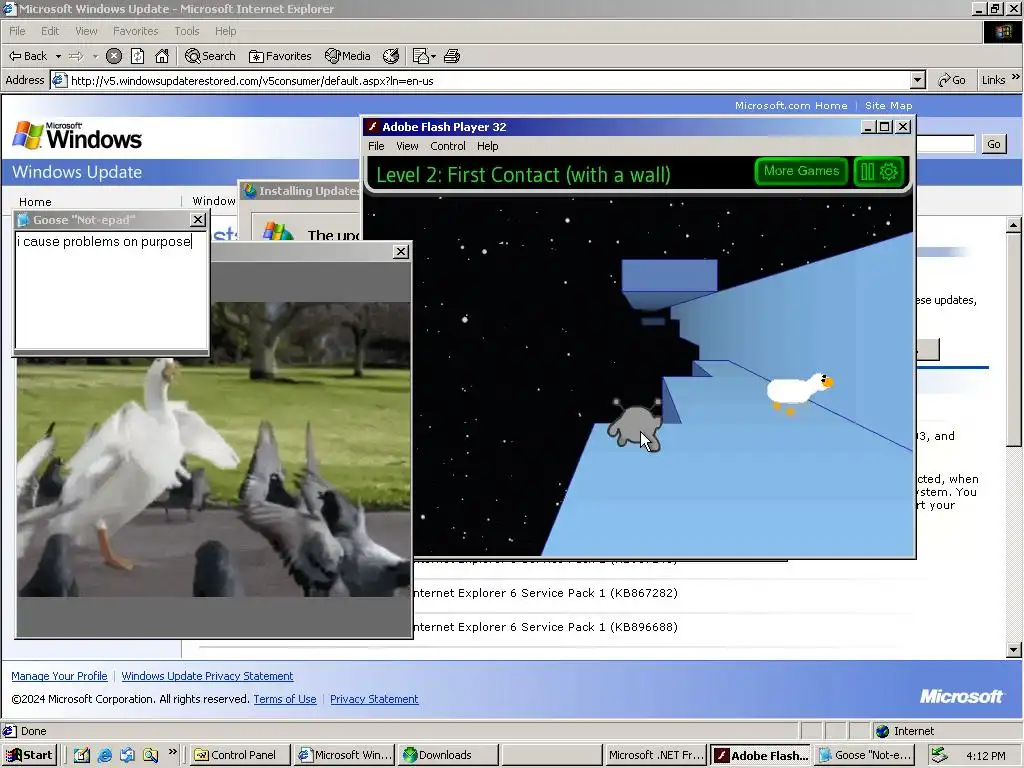Viewport: 1024px width, 768px height.
Task: Click the Go button beside address bar
Action: (x=952, y=80)
